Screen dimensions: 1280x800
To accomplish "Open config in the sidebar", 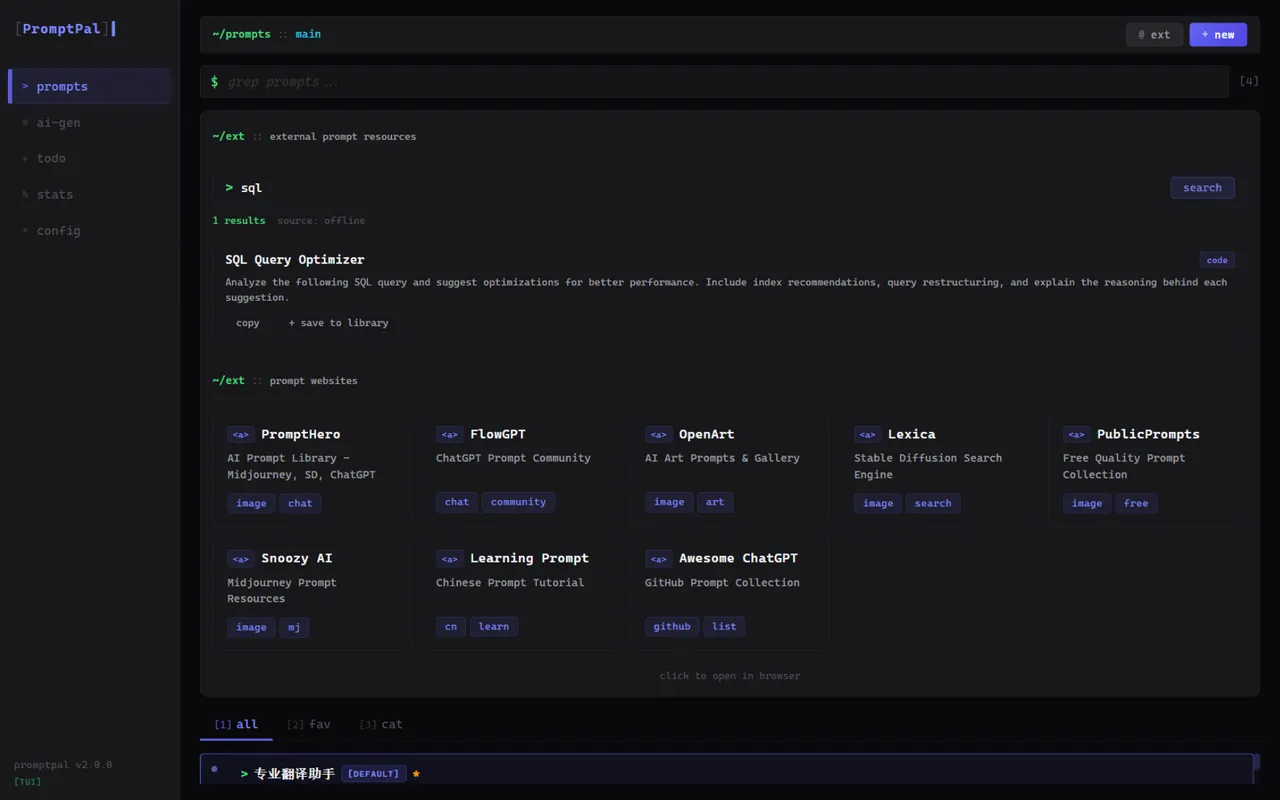I will [89, 230].
